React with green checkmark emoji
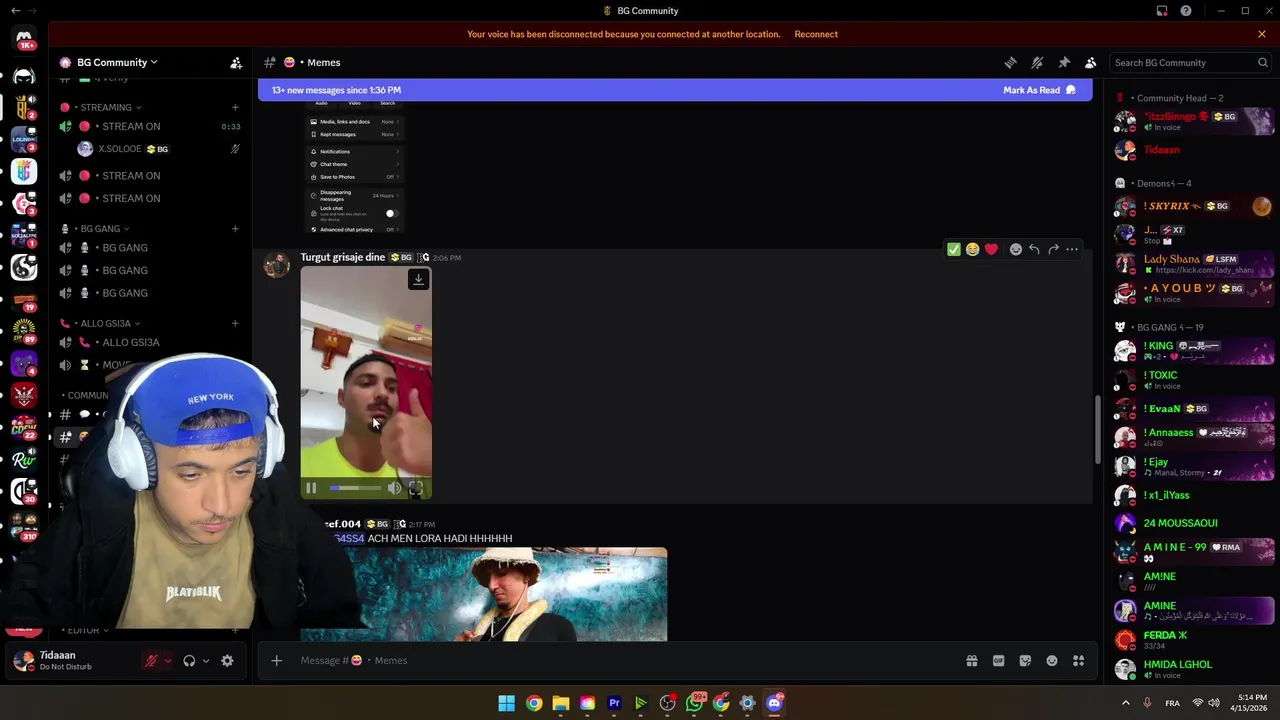This screenshot has height=720, width=1280. coord(953,249)
